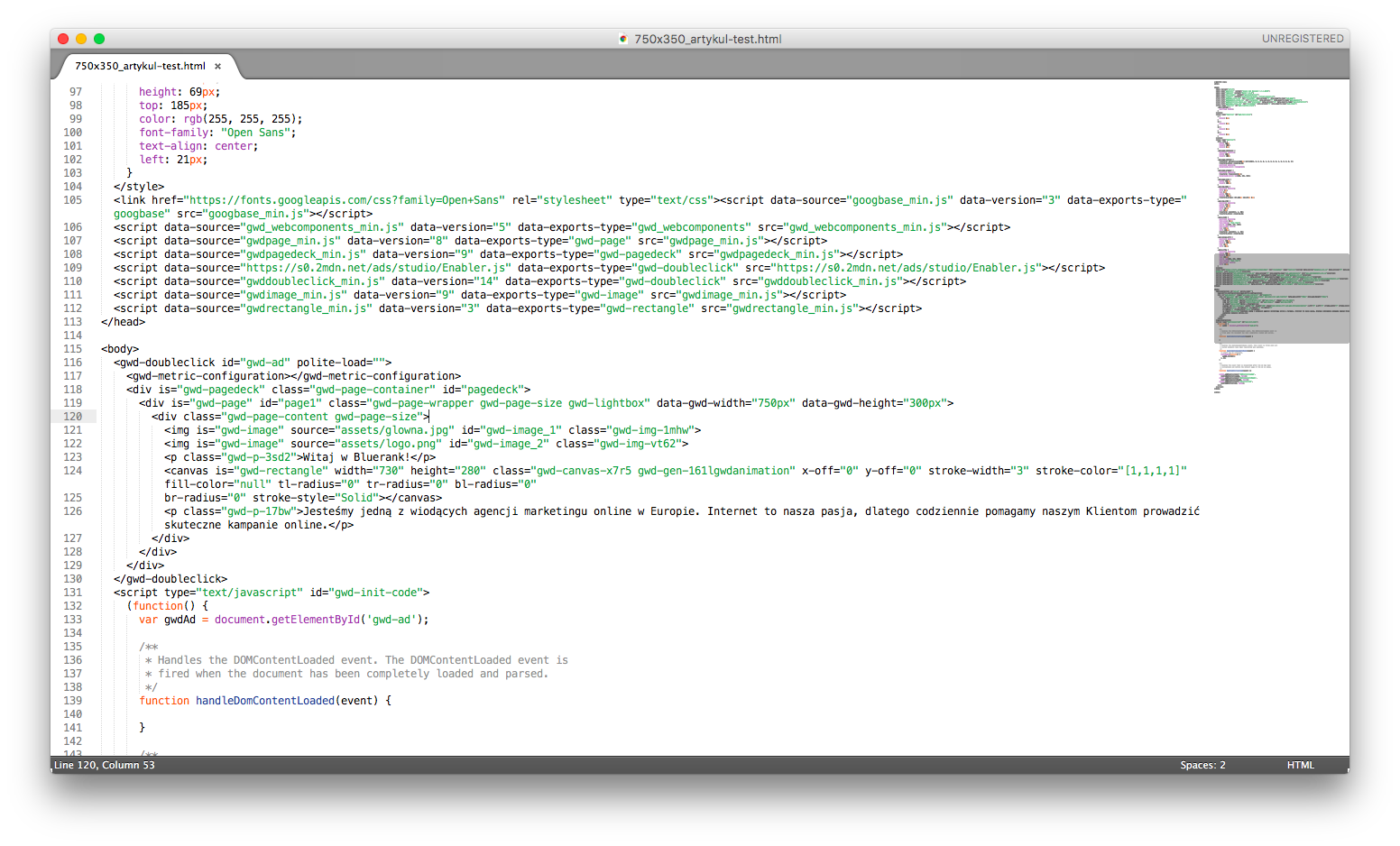Click the file icon in the title bar
The image size is (1400, 846).
(x=623, y=39)
